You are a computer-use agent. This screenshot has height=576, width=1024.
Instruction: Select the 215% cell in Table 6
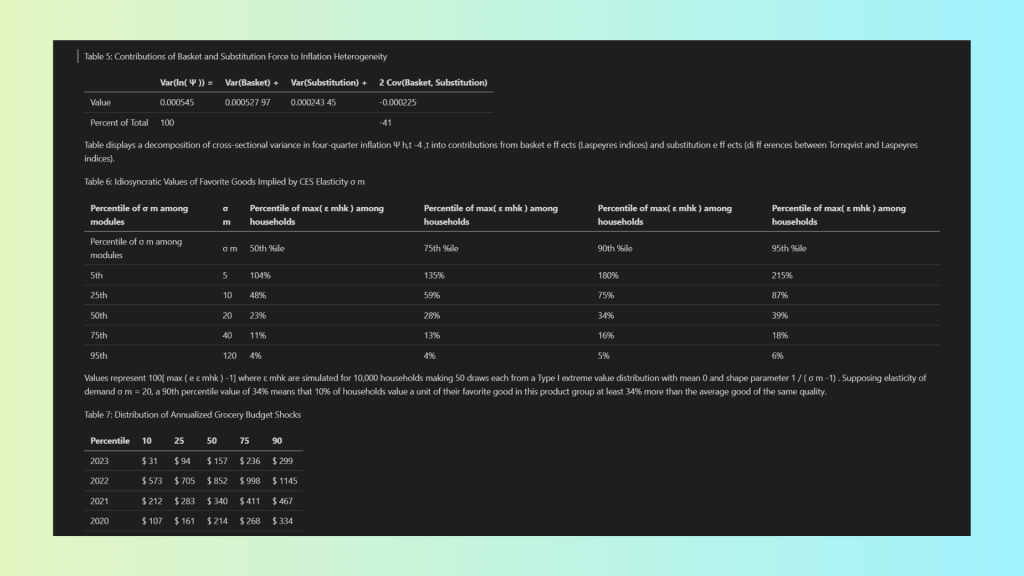point(782,275)
